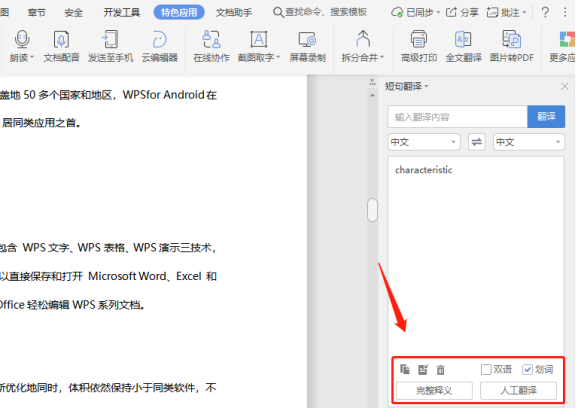Click the 人工翻译 human translation button
This screenshot has width=576, height=409.
518,390
